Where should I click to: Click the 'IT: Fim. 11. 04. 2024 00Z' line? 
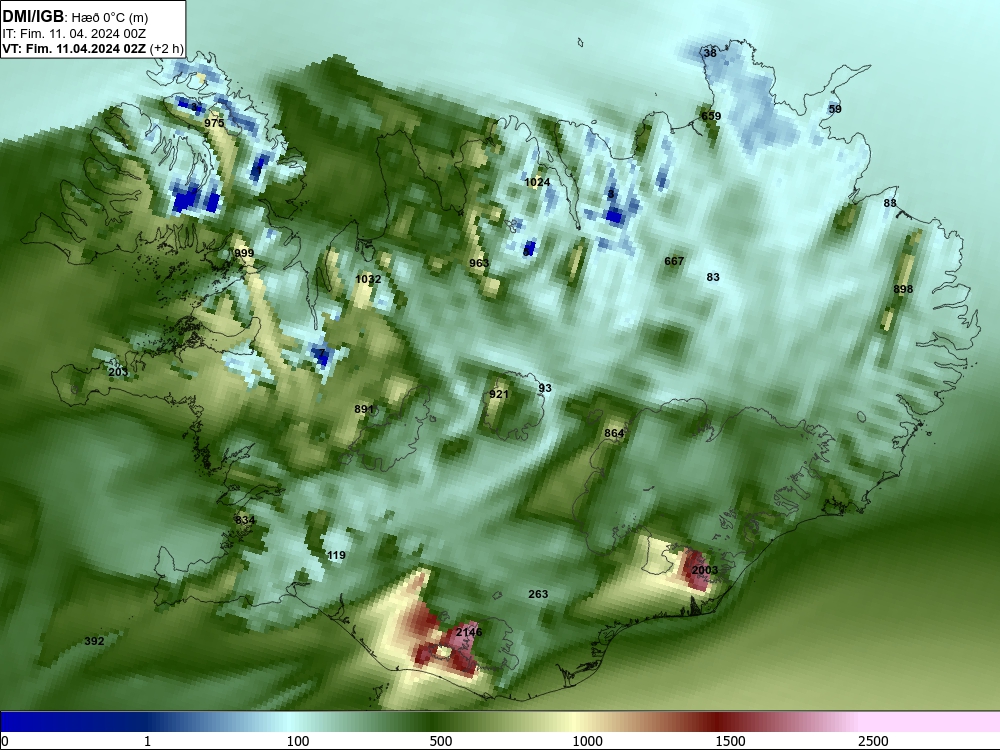tap(74, 33)
